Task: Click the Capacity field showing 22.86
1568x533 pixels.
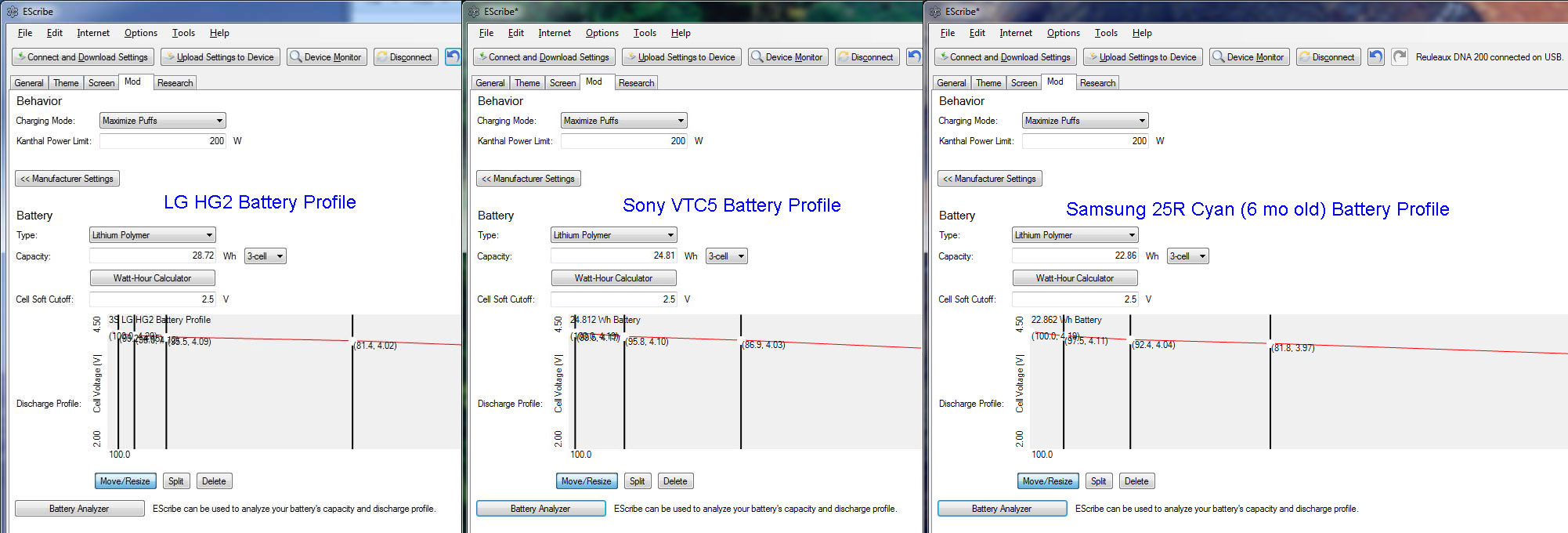Action: (x=1075, y=256)
